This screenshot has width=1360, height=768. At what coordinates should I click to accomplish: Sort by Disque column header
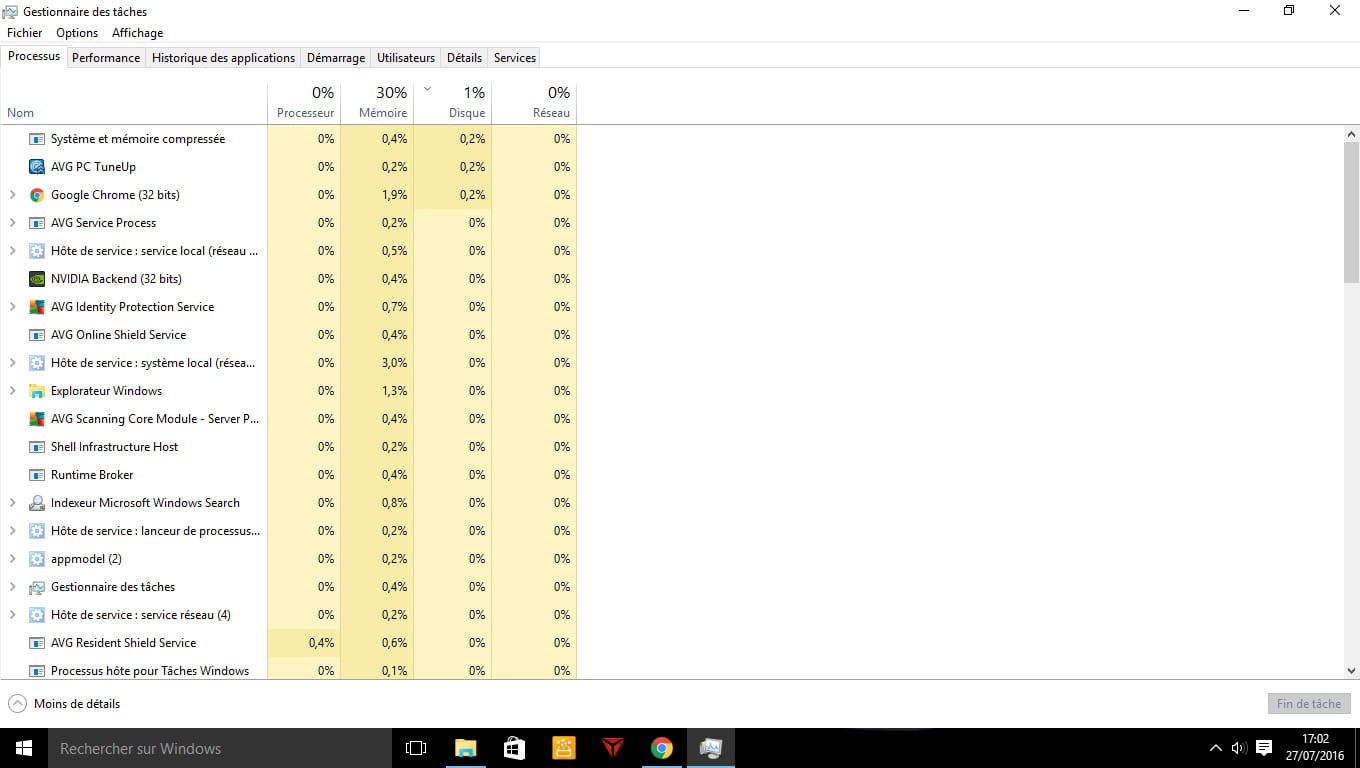click(x=453, y=102)
